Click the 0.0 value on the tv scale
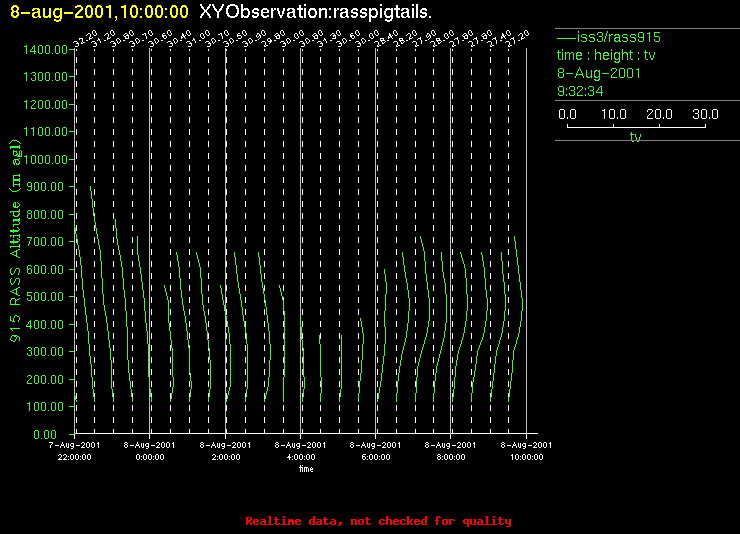The width and height of the screenshot is (740, 534). pyautogui.click(x=567, y=114)
